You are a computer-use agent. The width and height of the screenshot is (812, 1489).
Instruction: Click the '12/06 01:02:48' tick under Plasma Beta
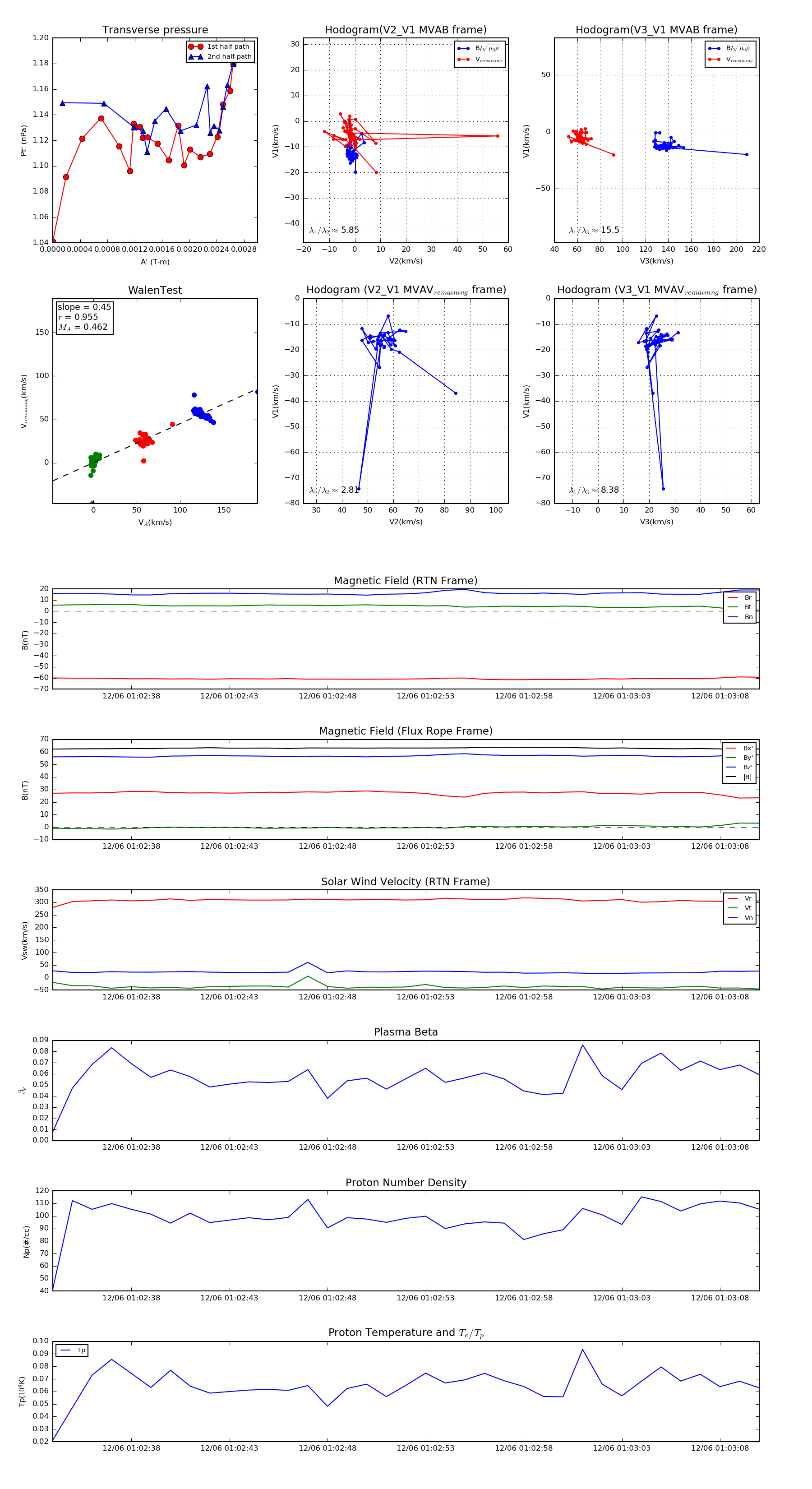click(328, 1147)
